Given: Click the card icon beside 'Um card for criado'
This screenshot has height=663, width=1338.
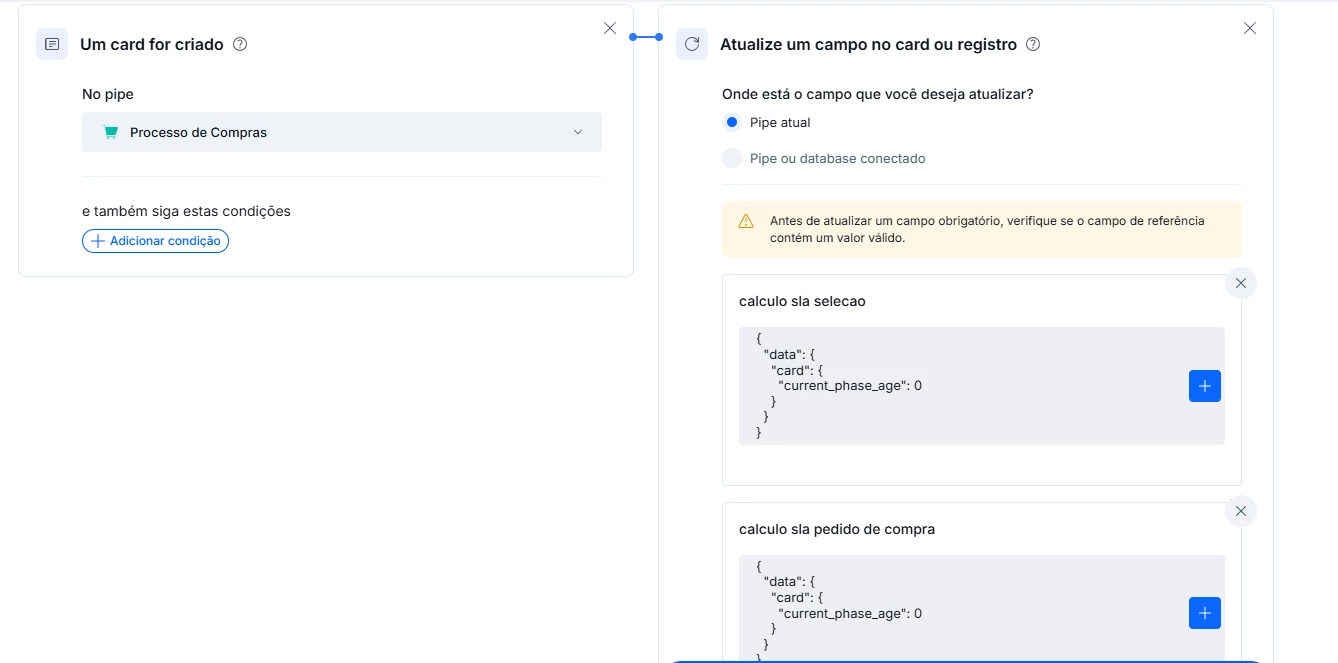Looking at the screenshot, I should pos(52,44).
